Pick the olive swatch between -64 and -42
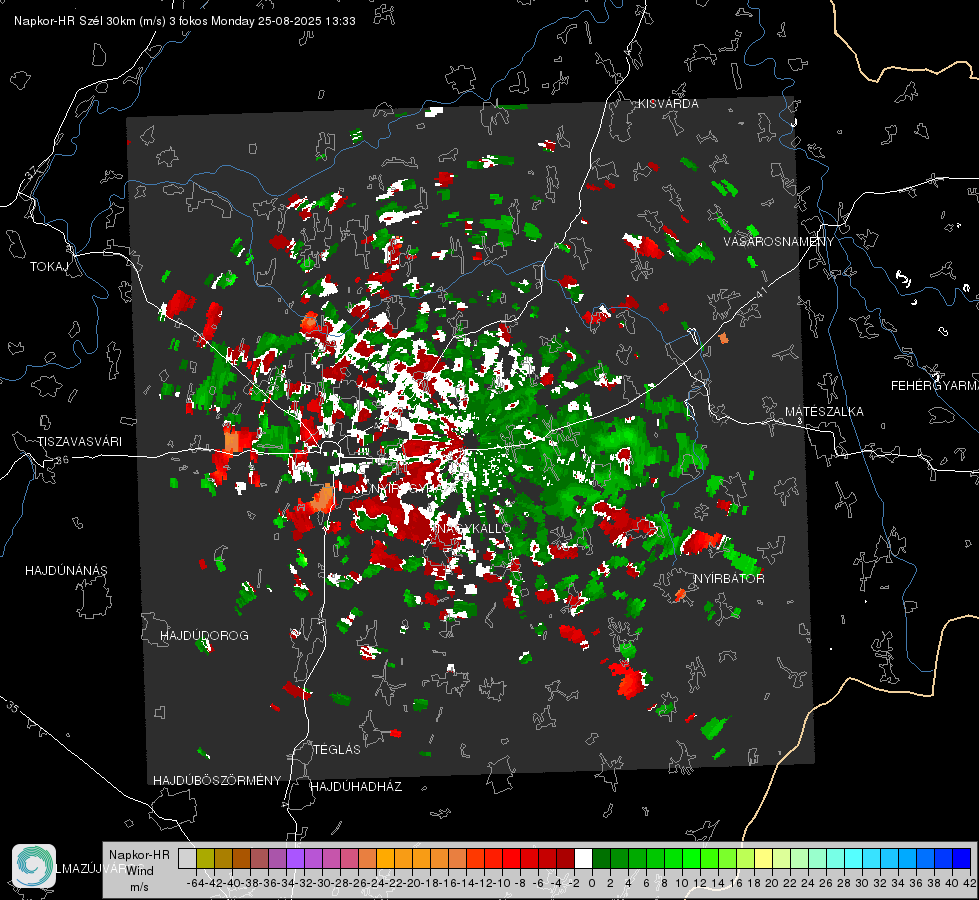 205,858
